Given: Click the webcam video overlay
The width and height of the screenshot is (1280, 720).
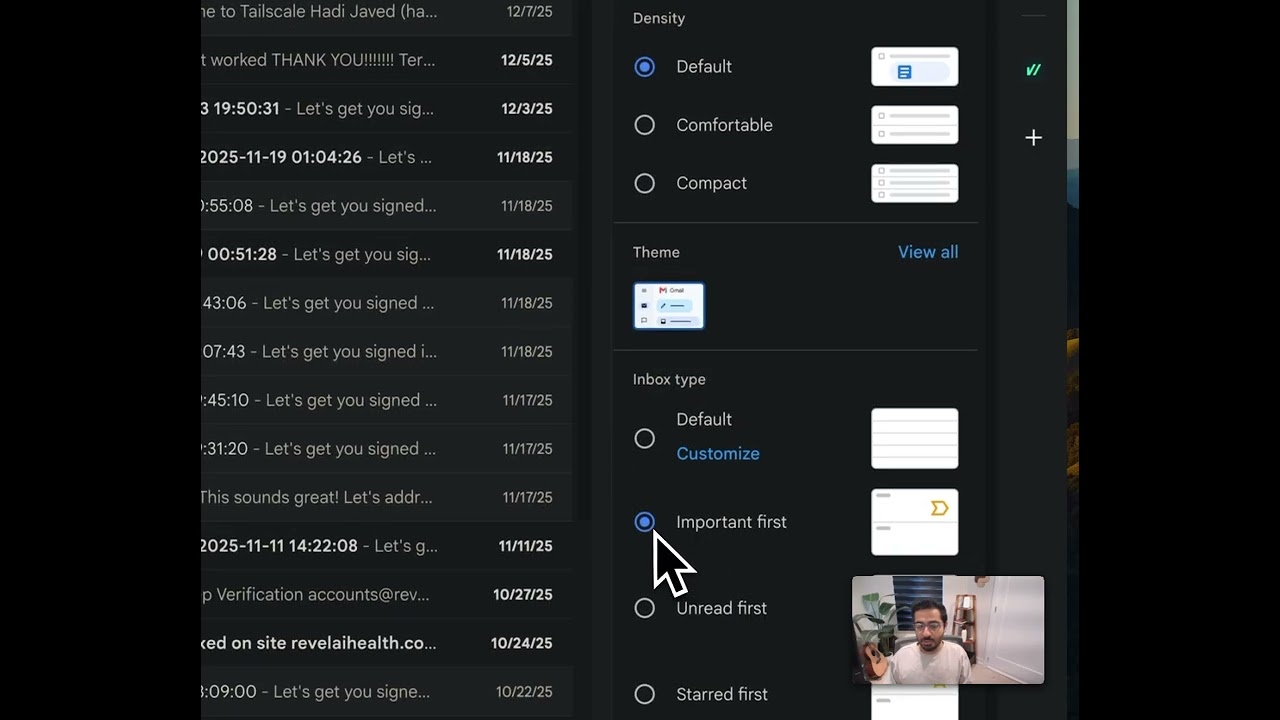Looking at the screenshot, I should point(948,630).
